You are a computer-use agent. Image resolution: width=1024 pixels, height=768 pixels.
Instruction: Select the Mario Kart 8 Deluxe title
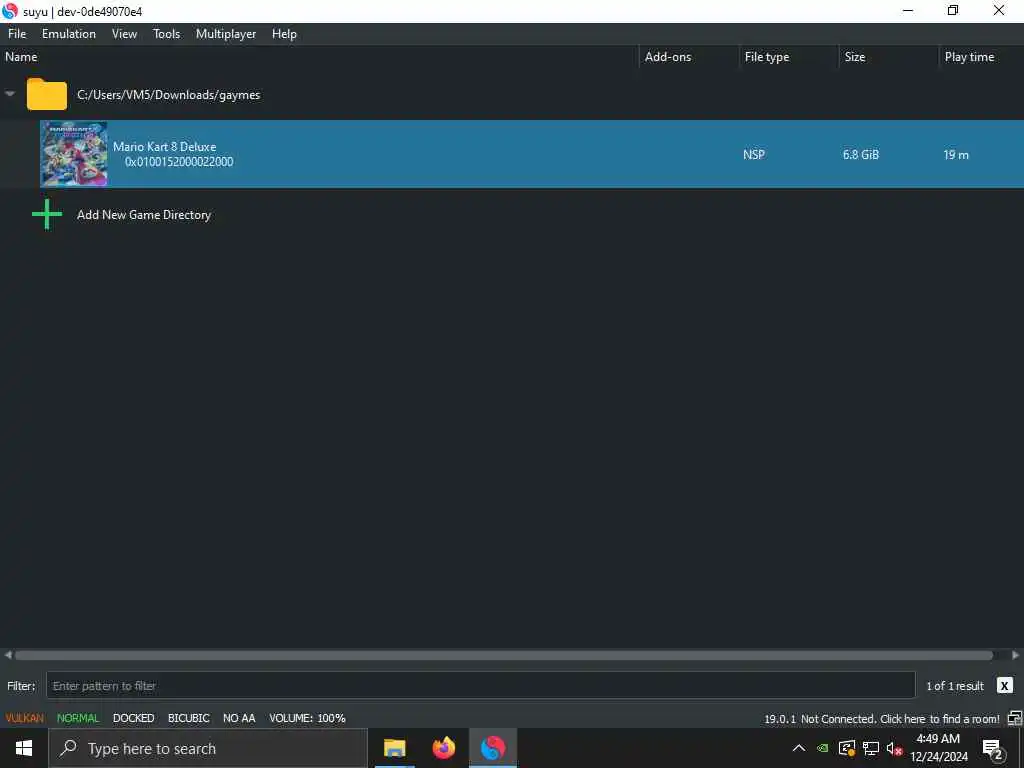[165, 147]
